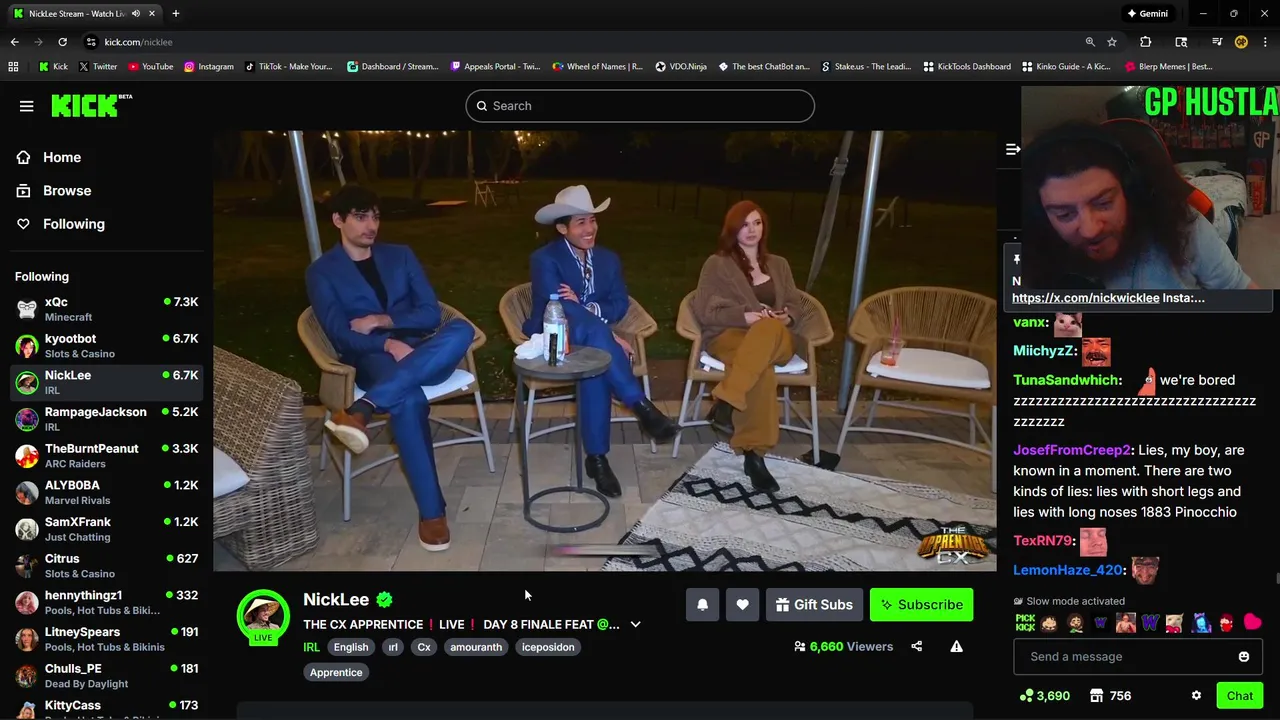This screenshot has width=1280, height=720.
Task: Open a new browser tab
Action: click(176, 14)
